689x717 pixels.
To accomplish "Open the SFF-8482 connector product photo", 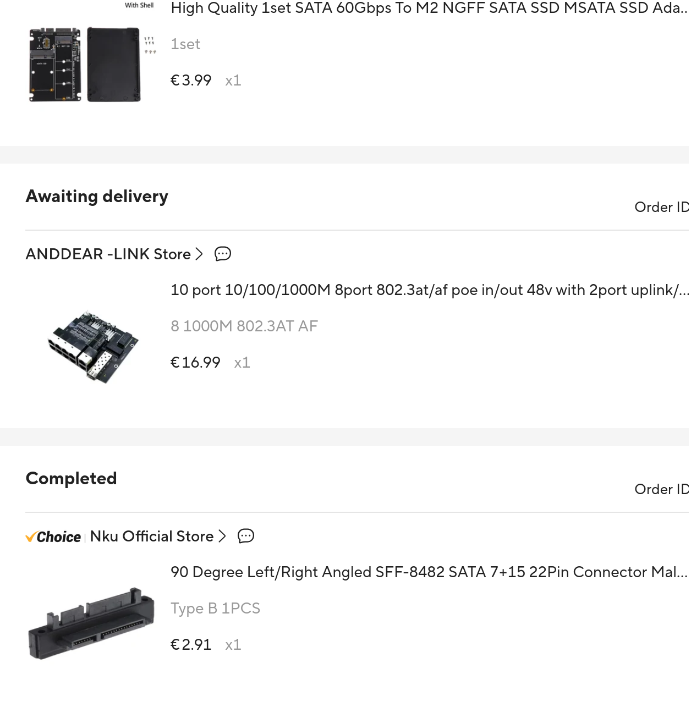I will (91, 623).
